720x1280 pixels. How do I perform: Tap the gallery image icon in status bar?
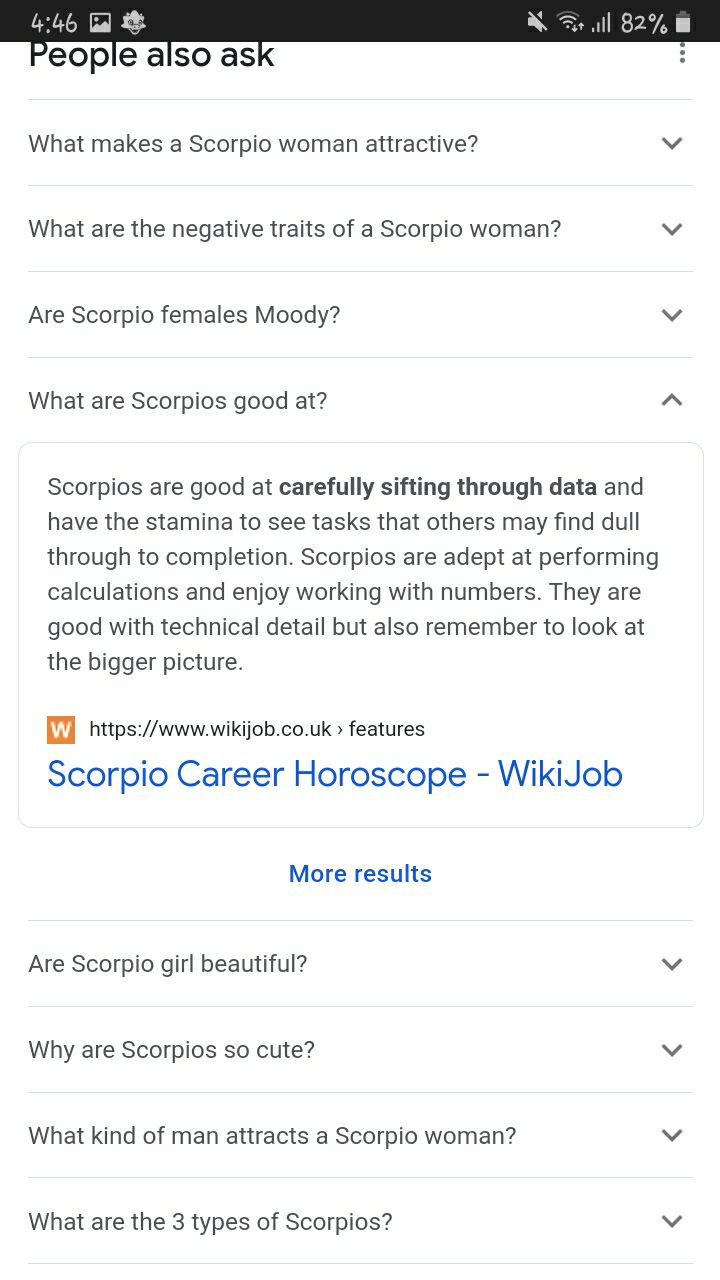point(100,22)
